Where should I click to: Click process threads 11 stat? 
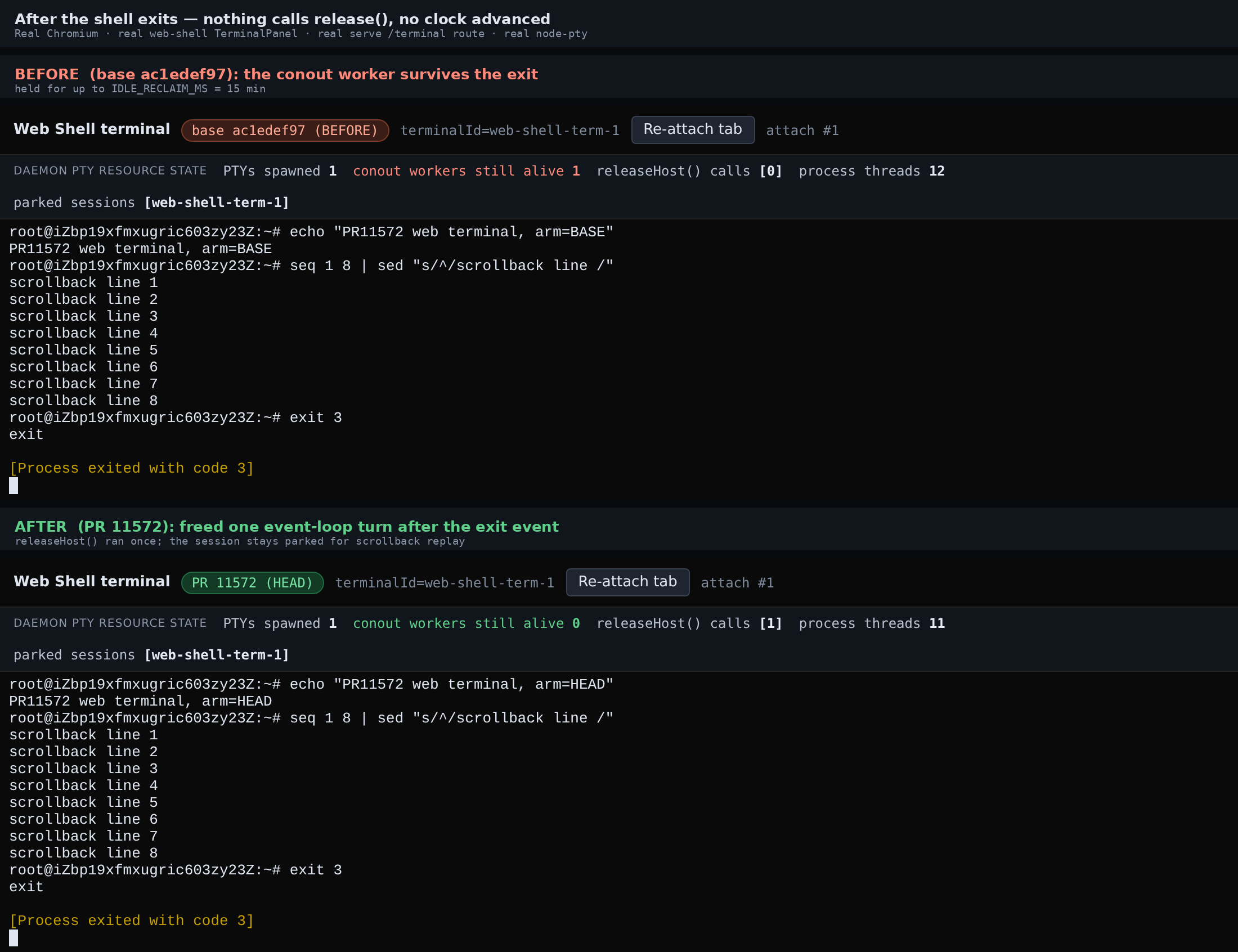(x=872, y=623)
